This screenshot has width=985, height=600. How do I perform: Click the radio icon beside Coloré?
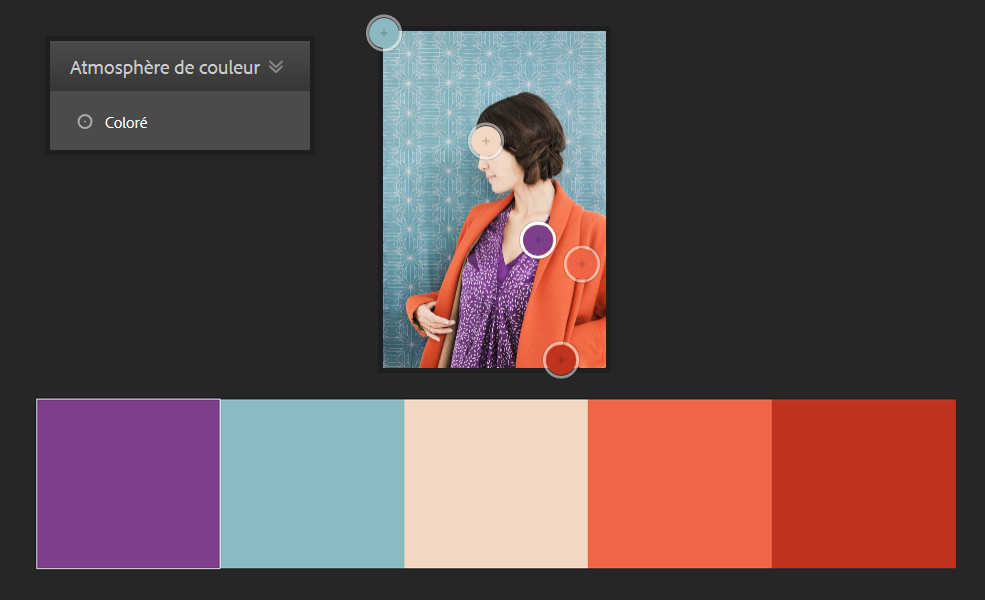click(x=84, y=121)
